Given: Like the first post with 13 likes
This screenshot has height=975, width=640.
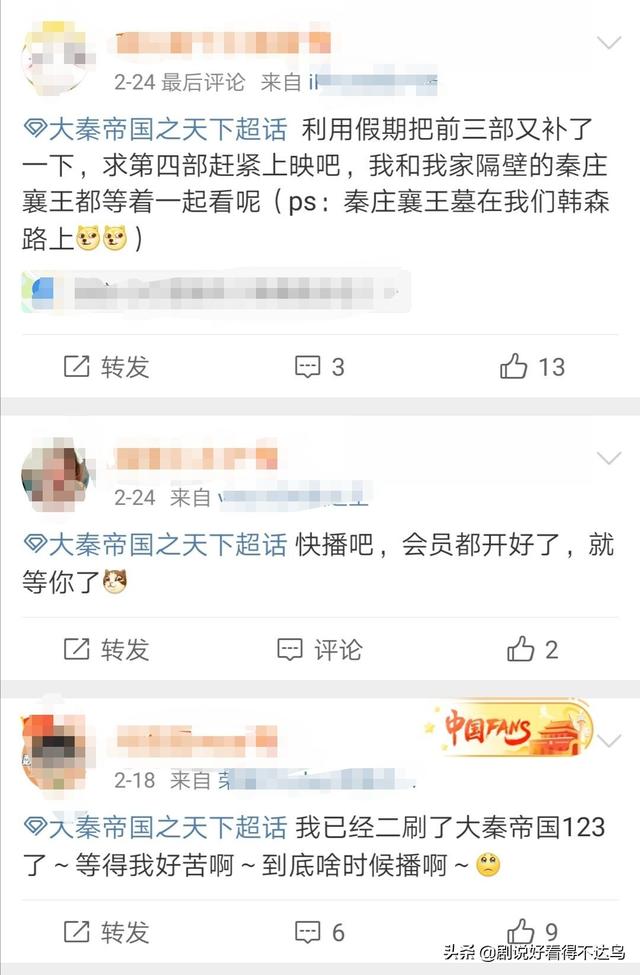Looking at the screenshot, I should pos(514,367).
